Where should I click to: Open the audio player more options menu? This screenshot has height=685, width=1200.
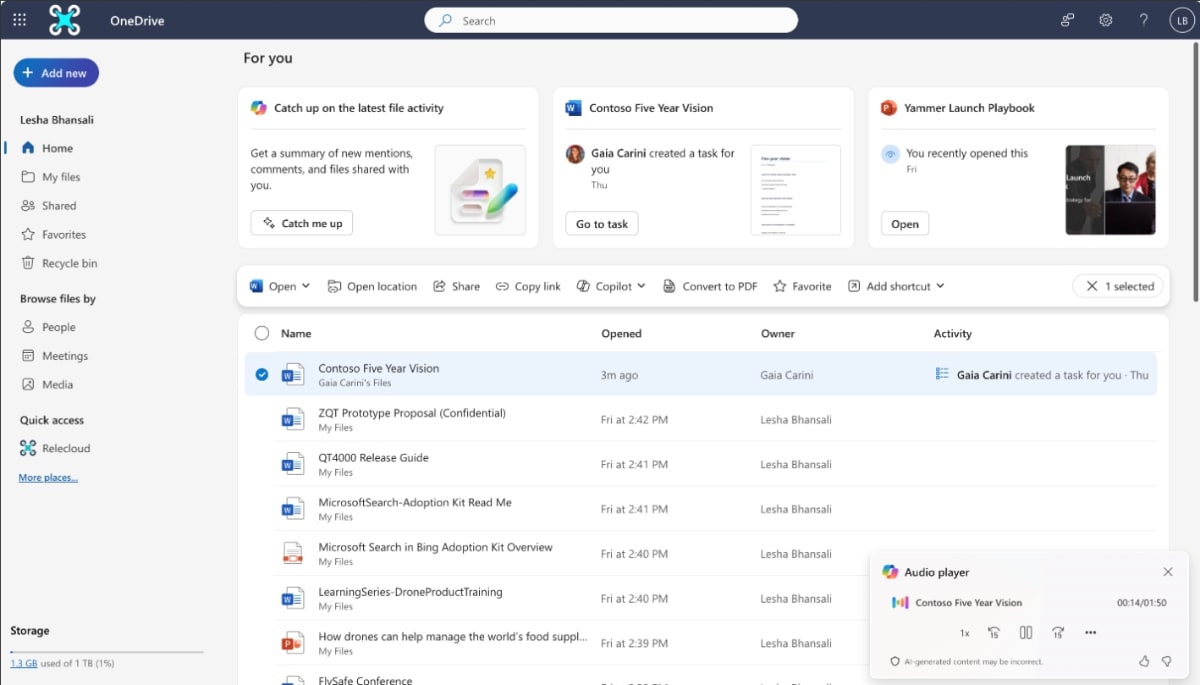click(x=1091, y=633)
